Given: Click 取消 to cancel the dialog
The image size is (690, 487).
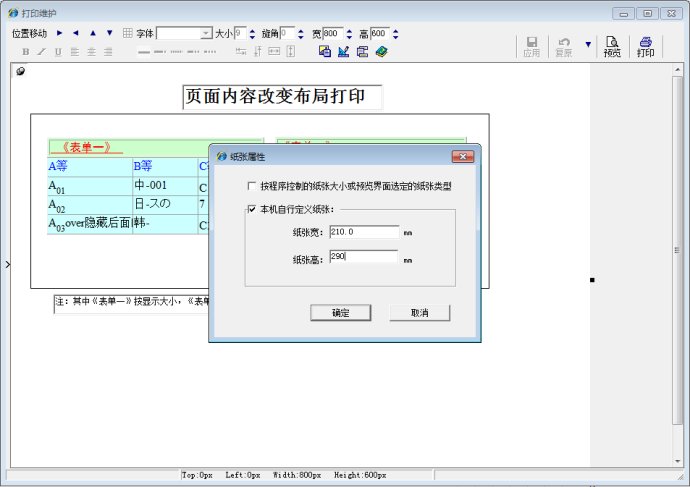Looking at the screenshot, I should (419, 313).
